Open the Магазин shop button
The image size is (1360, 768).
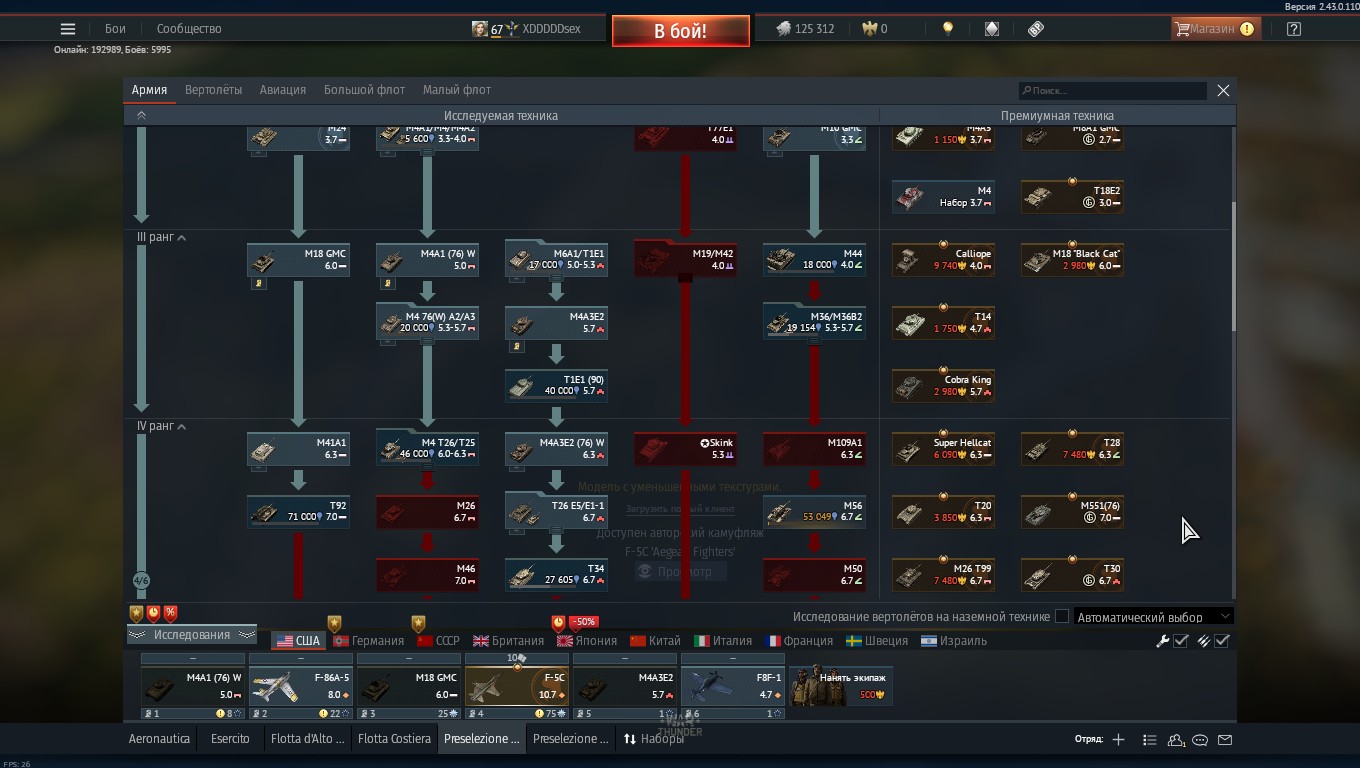coord(1214,29)
